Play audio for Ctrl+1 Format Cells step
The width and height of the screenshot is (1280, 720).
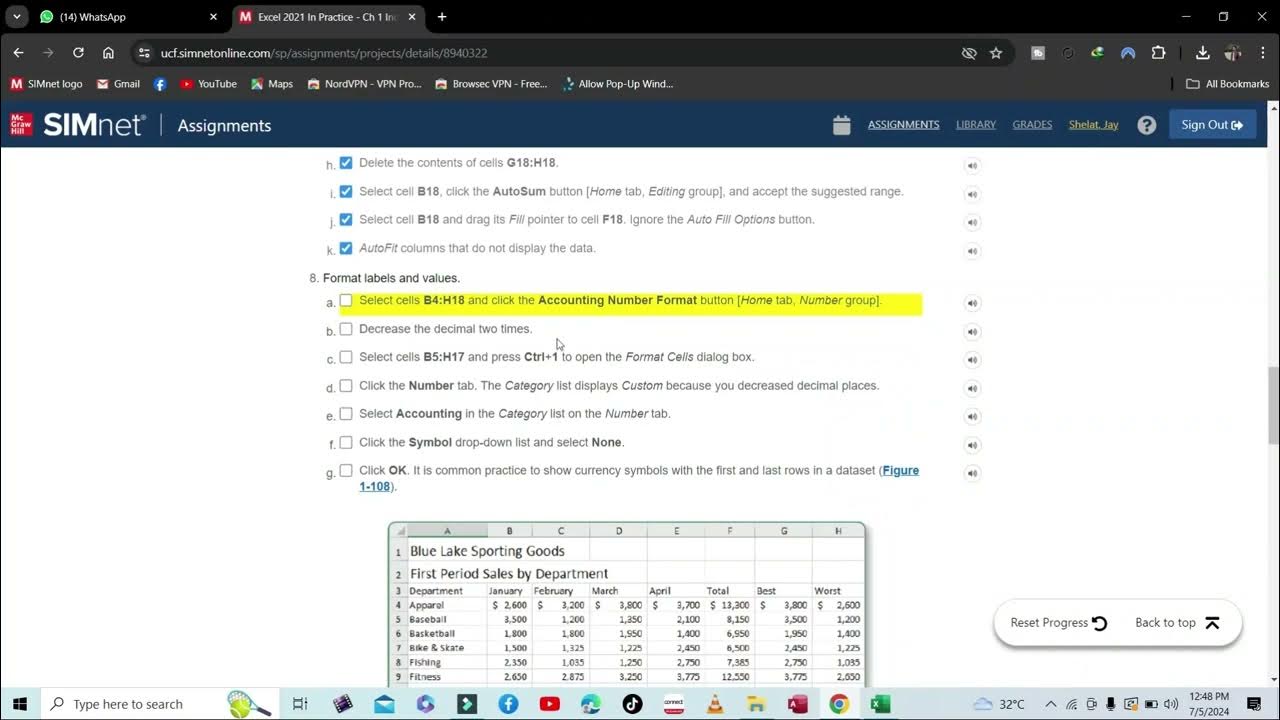pyautogui.click(x=971, y=360)
